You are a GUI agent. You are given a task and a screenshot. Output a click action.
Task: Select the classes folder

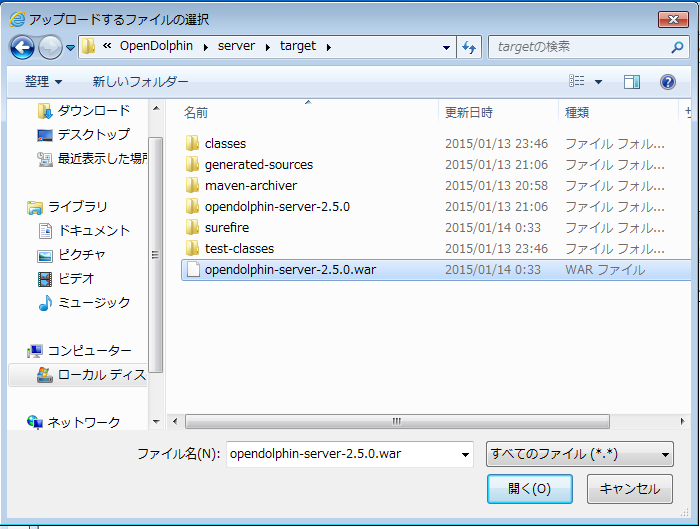[225, 143]
